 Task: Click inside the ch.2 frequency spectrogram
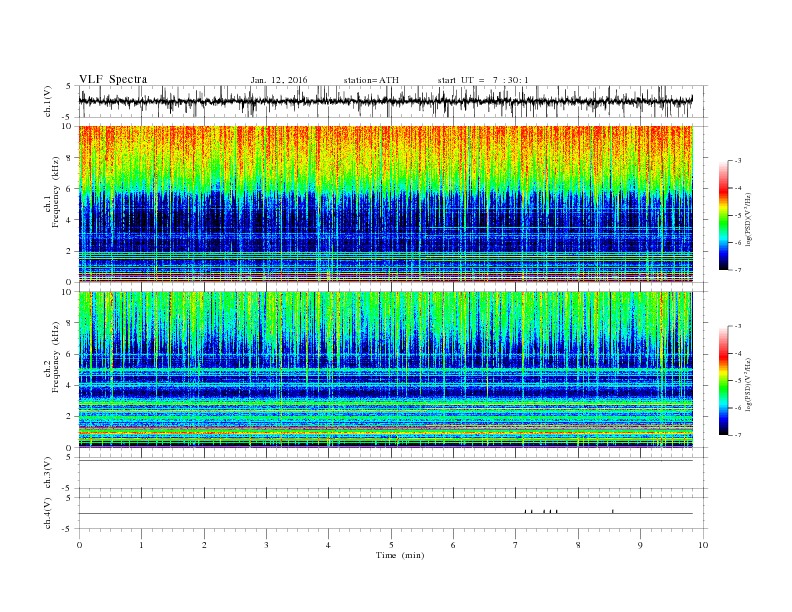(385, 370)
